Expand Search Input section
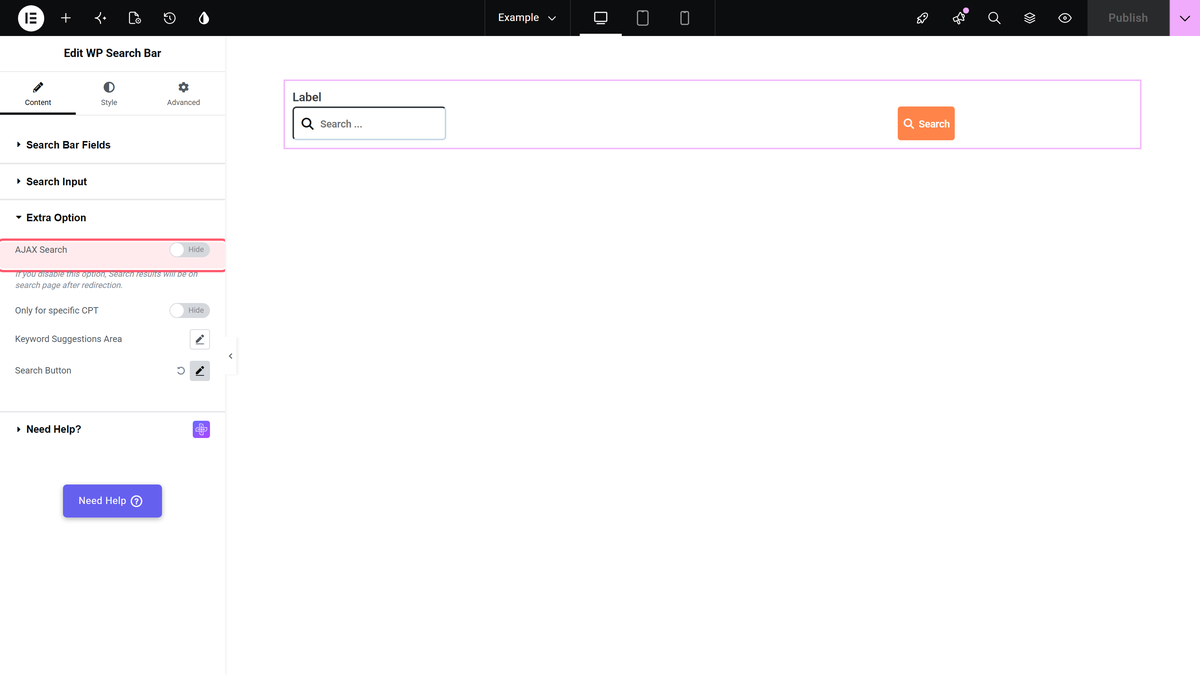The image size is (1200, 675). pos(113,182)
